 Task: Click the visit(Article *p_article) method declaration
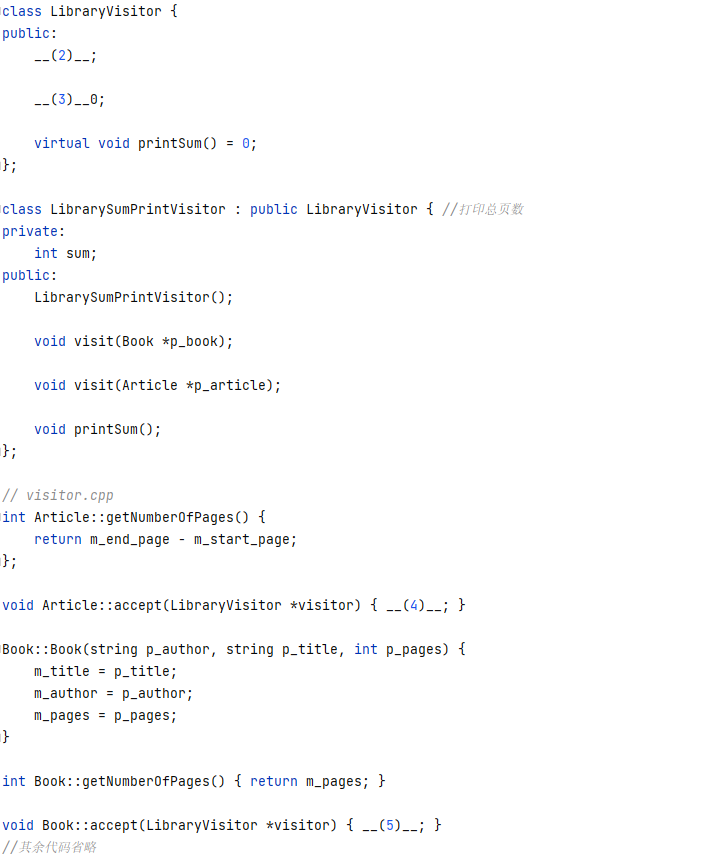pyautogui.click(x=157, y=386)
